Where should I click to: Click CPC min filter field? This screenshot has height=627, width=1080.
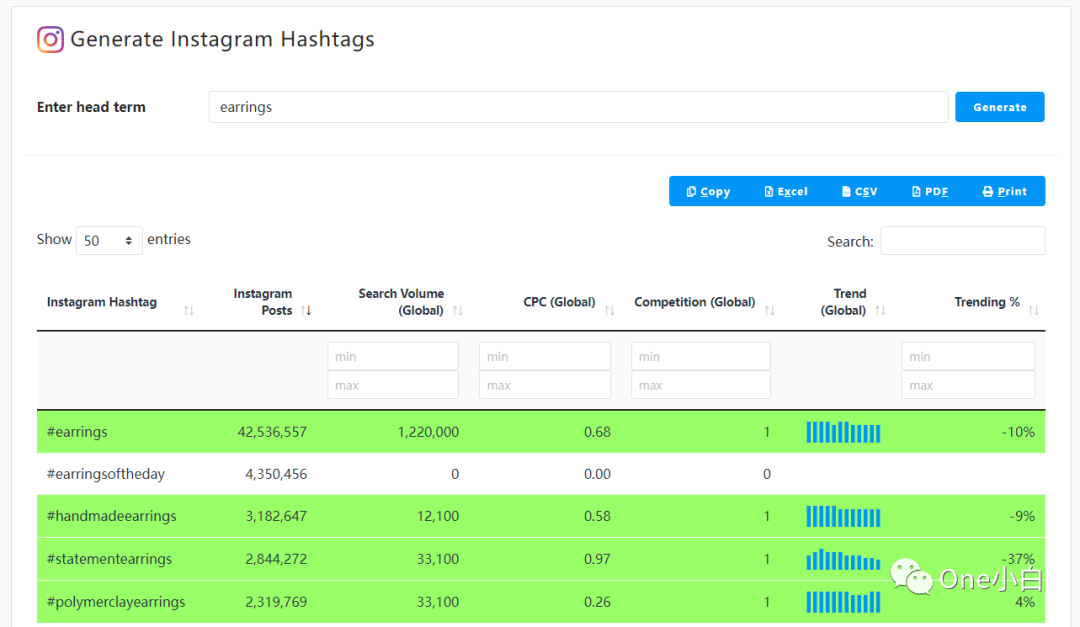pyautogui.click(x=545, y=356)
